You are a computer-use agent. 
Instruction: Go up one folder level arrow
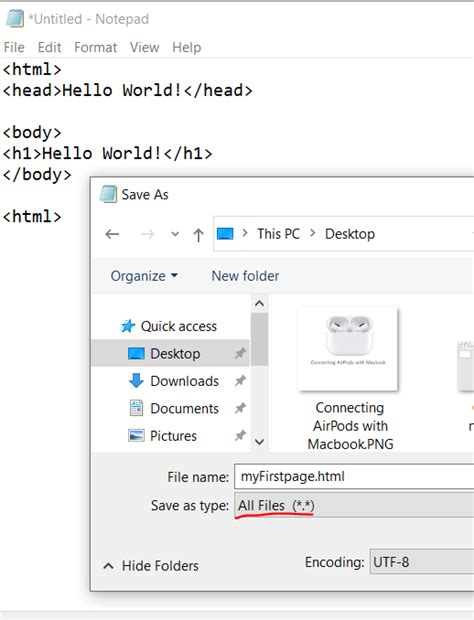tap(198, 235)
